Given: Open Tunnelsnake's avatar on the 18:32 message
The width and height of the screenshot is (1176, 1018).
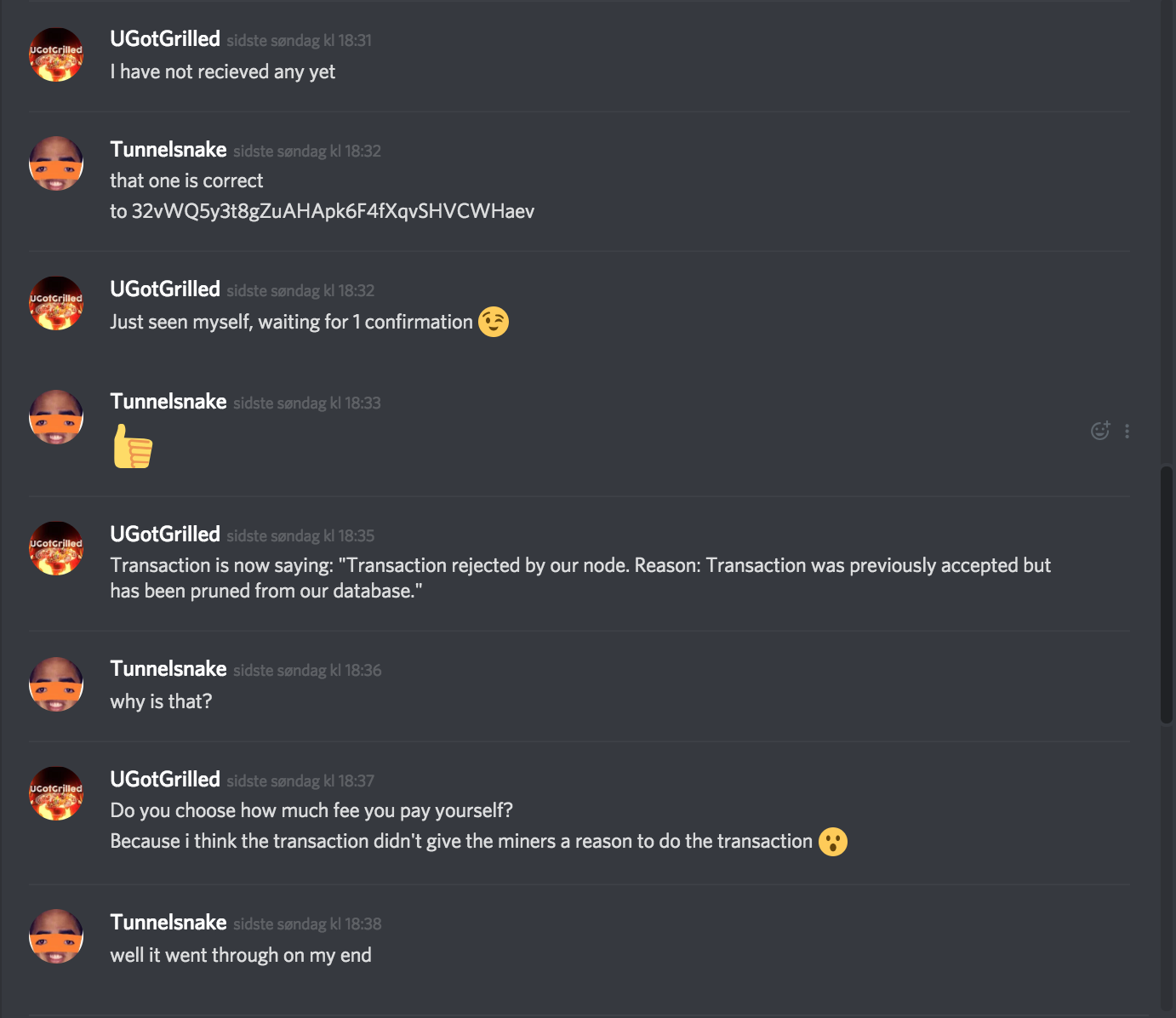Looking at the screenshot, I should (x=56, y=163).
